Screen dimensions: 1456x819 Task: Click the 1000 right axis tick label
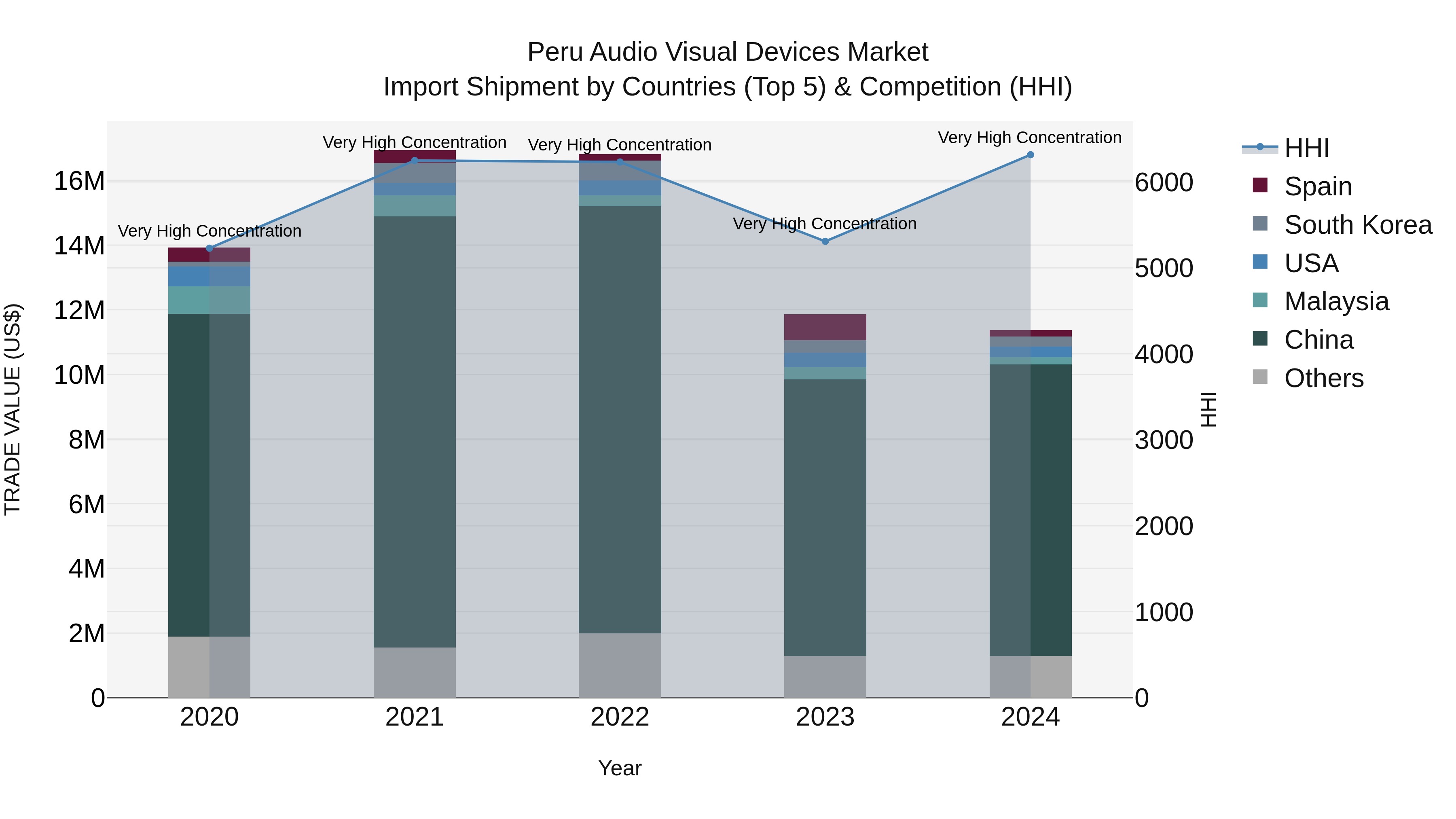[x=1164, y=612]
